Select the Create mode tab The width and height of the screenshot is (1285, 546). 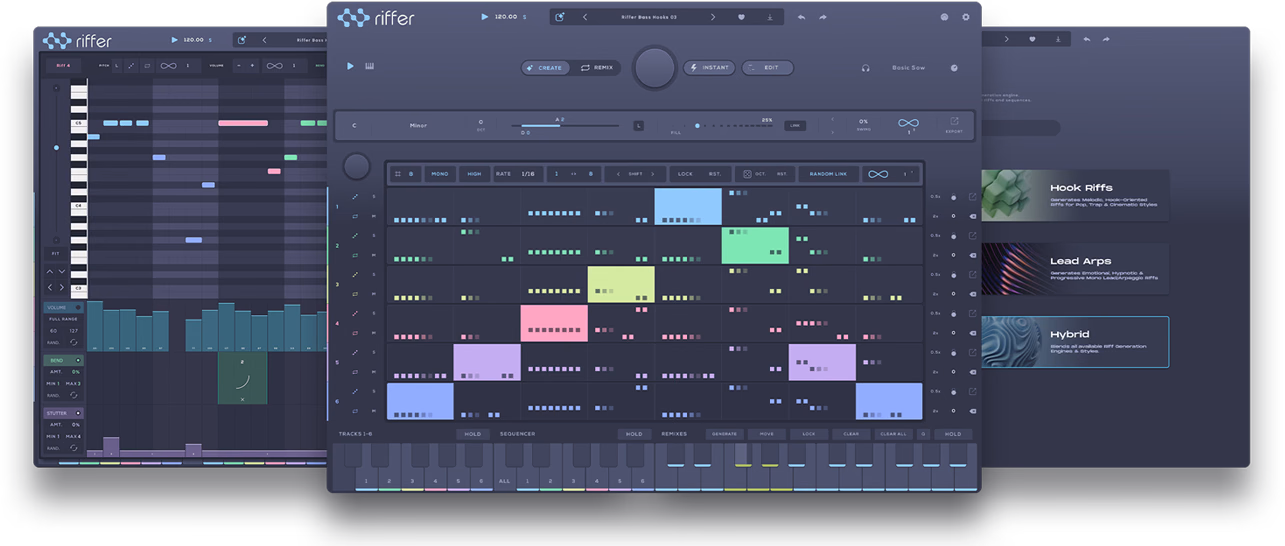[x=546, y=68]
